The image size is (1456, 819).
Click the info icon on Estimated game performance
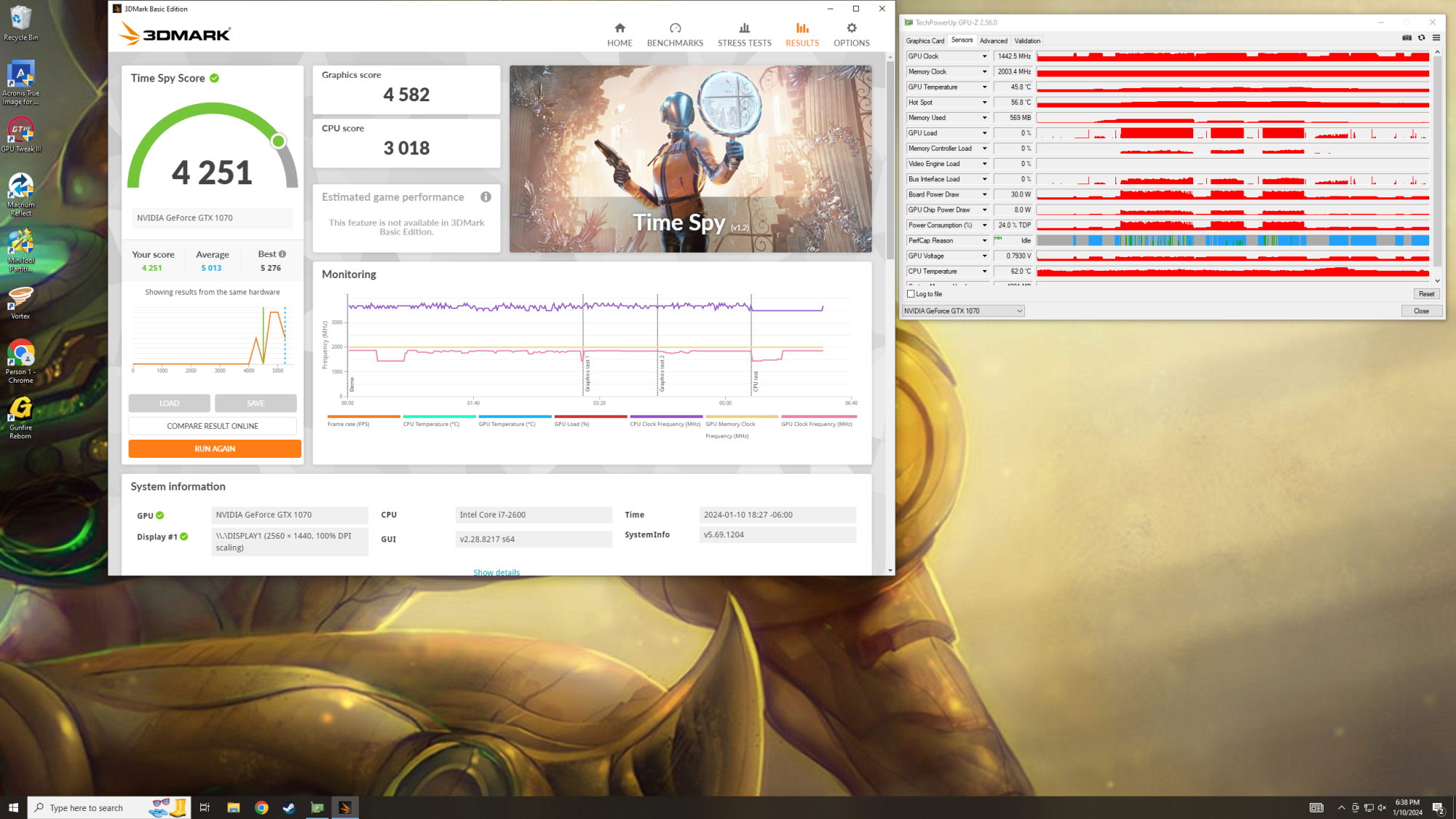click(x=486, y=197)
